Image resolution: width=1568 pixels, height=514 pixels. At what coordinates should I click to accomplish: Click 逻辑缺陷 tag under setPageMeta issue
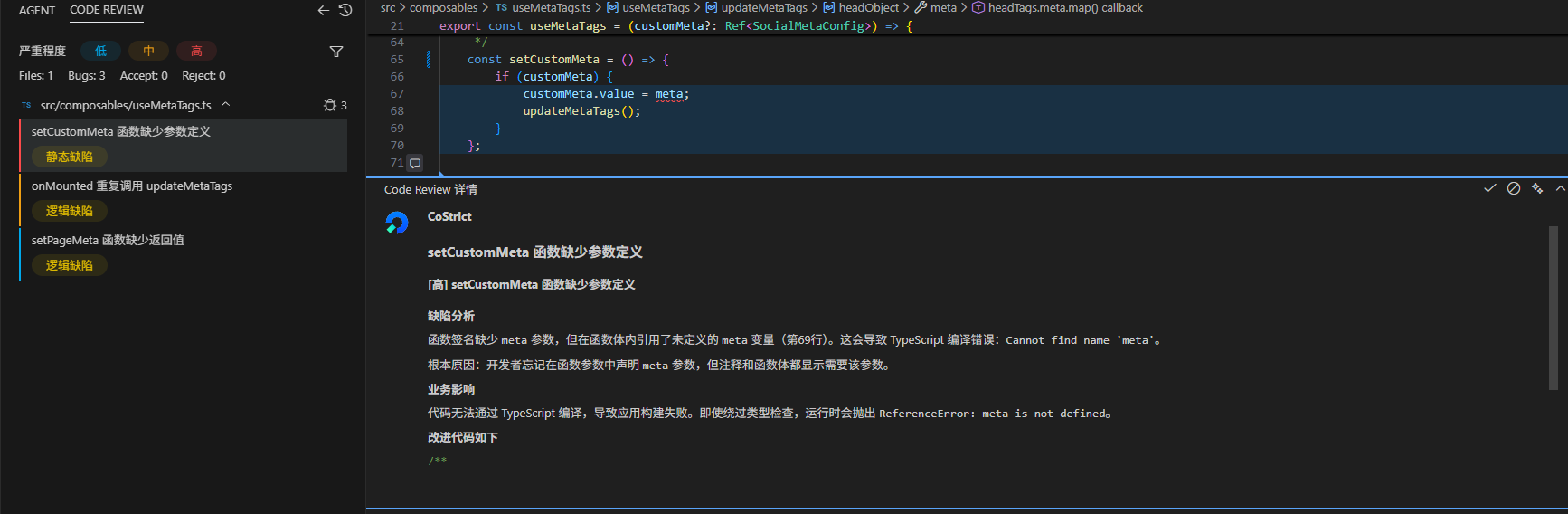coord(70,265)
